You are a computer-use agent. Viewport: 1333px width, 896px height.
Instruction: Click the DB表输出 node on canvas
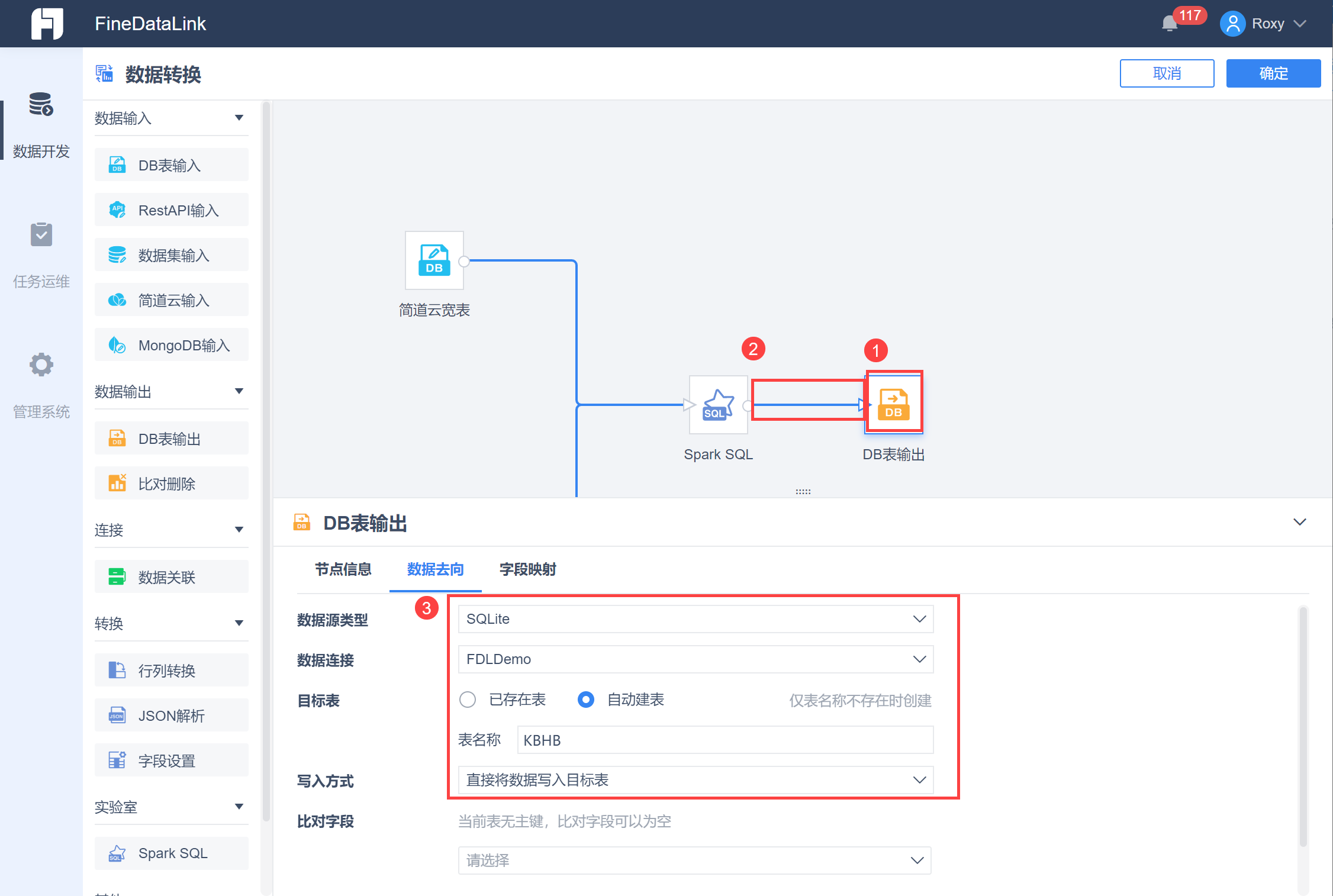(893, 404)
